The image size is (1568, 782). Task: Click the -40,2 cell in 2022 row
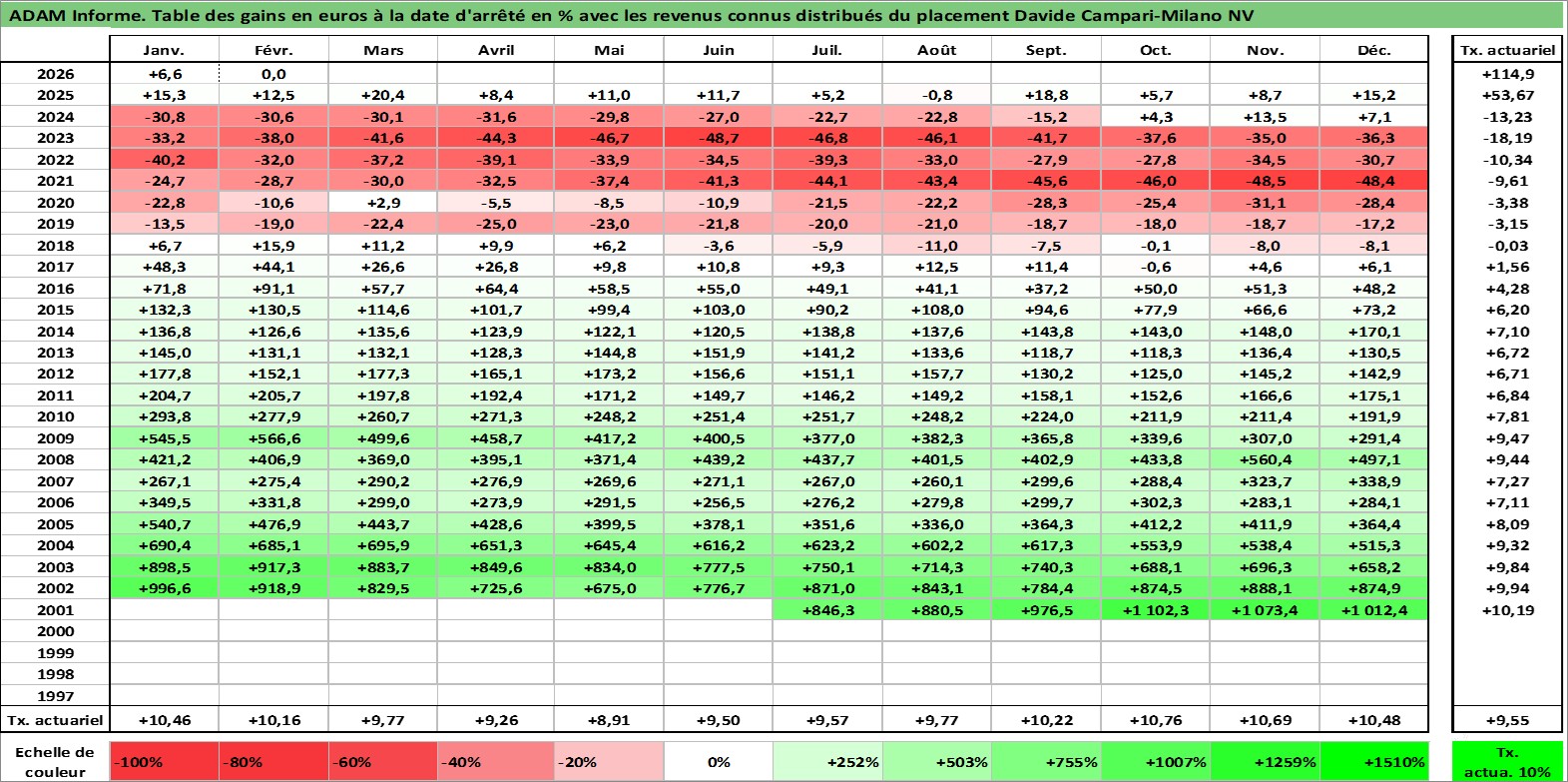click(164, 160)
